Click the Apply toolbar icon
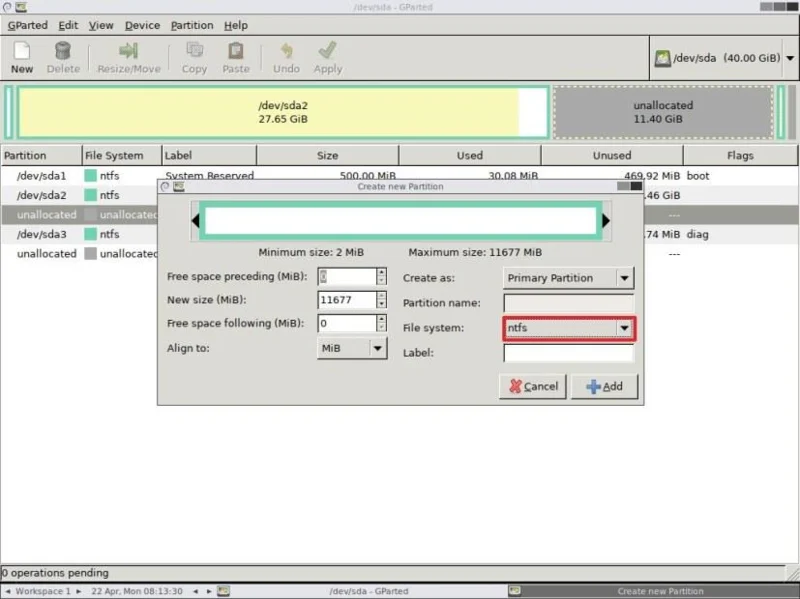This screenshot has height=599, width=800. (x=328, y=51)
